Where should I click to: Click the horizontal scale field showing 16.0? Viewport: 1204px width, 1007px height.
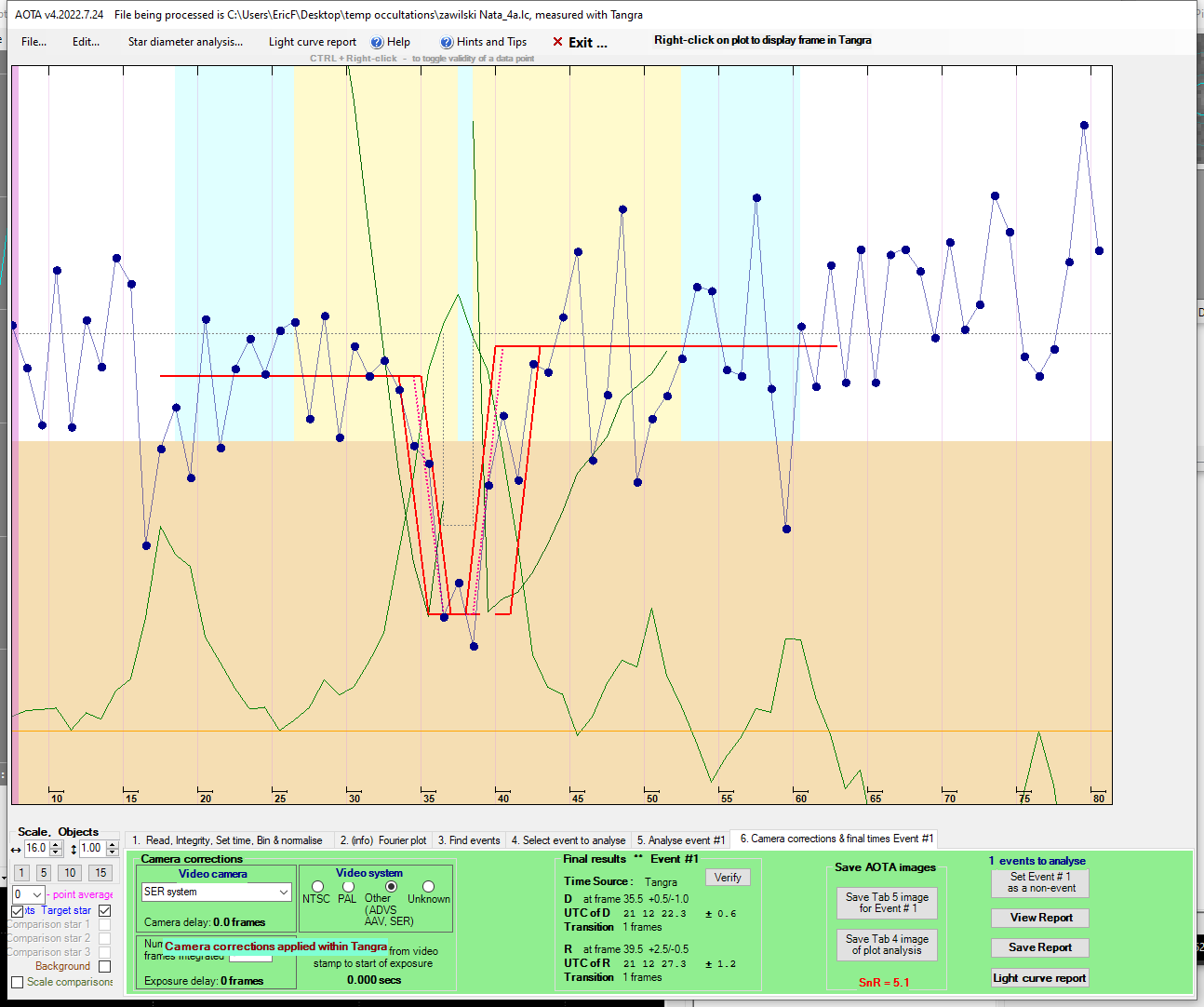pyautogui.click(x=36, y=849)
